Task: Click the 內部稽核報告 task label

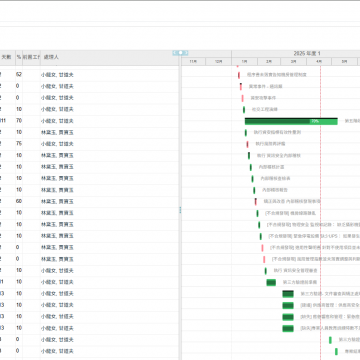Action: tap(275, 190)
